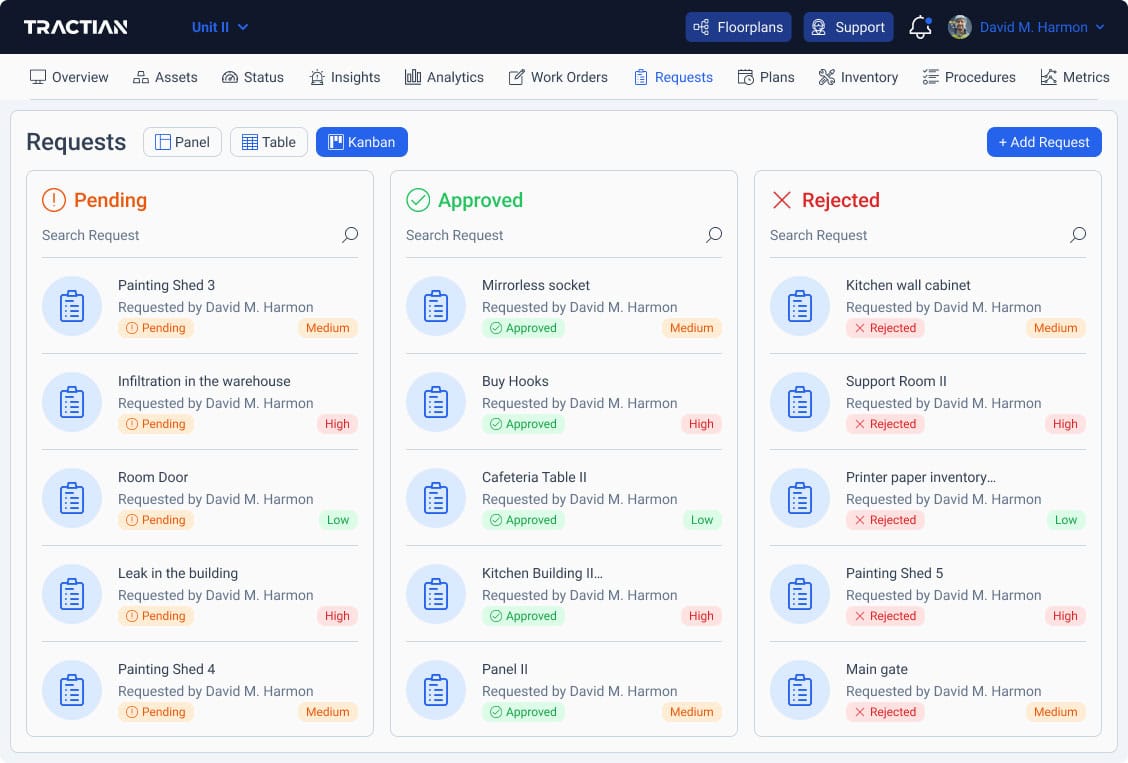Click the clipboard icon for Painting Shed 4

(x=72, y=690)
